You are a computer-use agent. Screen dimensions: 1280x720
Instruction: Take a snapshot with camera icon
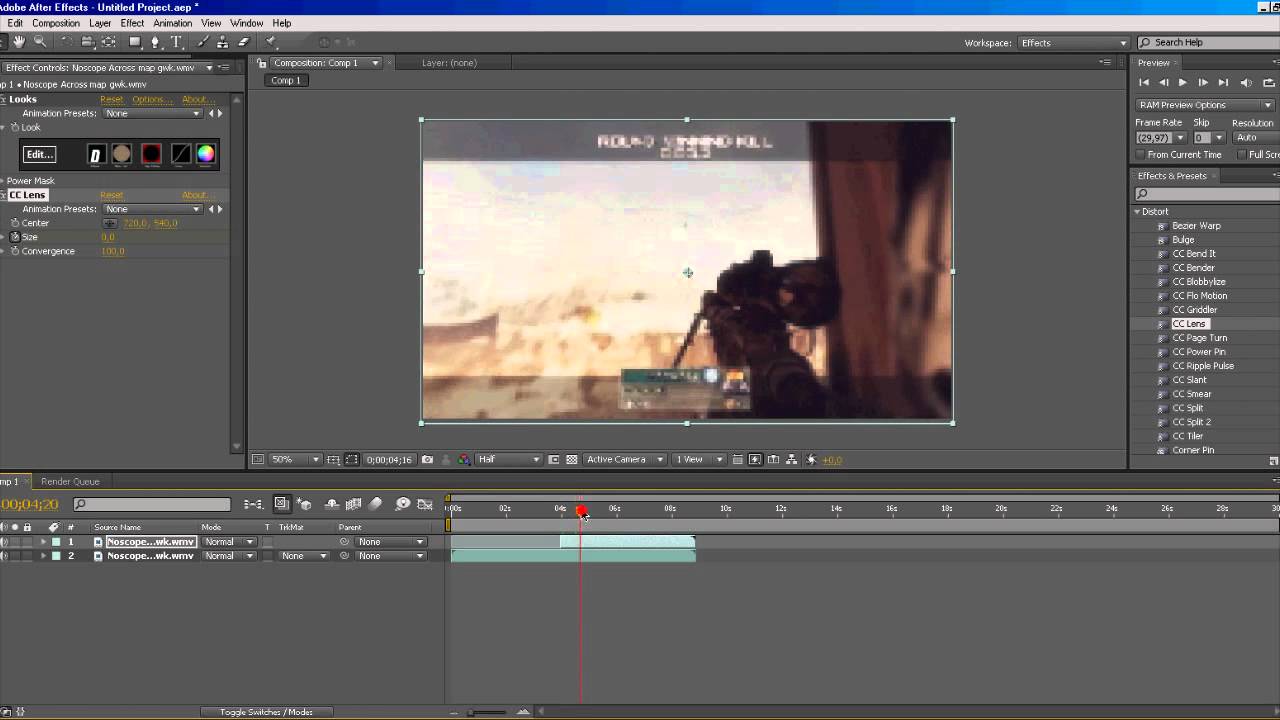pos(428,460)
